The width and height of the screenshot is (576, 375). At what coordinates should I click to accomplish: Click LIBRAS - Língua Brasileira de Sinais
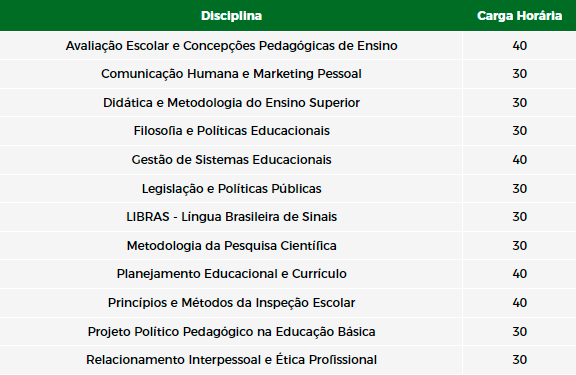click(231, 217)
